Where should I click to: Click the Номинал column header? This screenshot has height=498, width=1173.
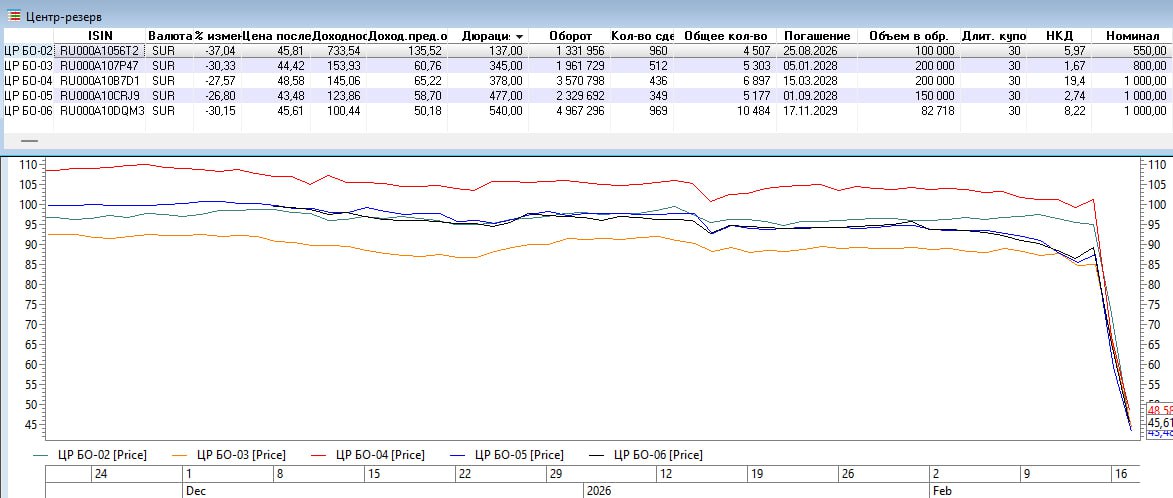coord(1132,36)
